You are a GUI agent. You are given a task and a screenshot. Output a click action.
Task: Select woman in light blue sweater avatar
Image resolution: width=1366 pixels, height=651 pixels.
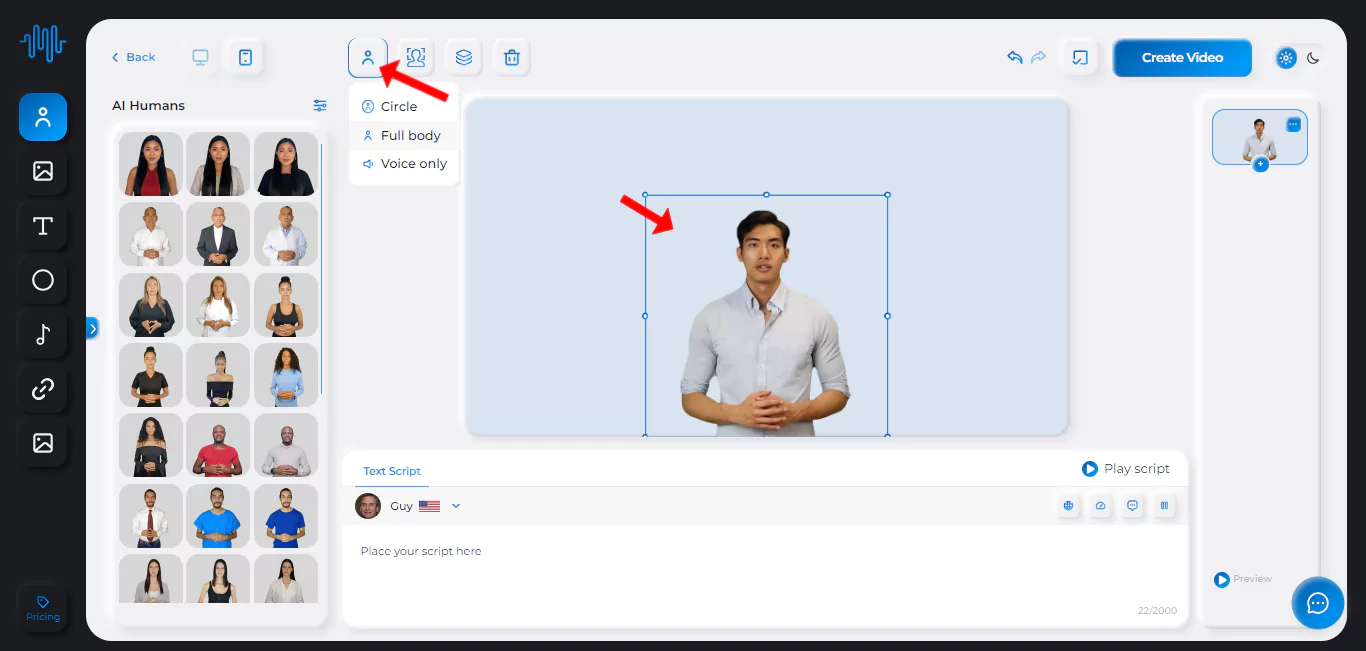point(286,375)
